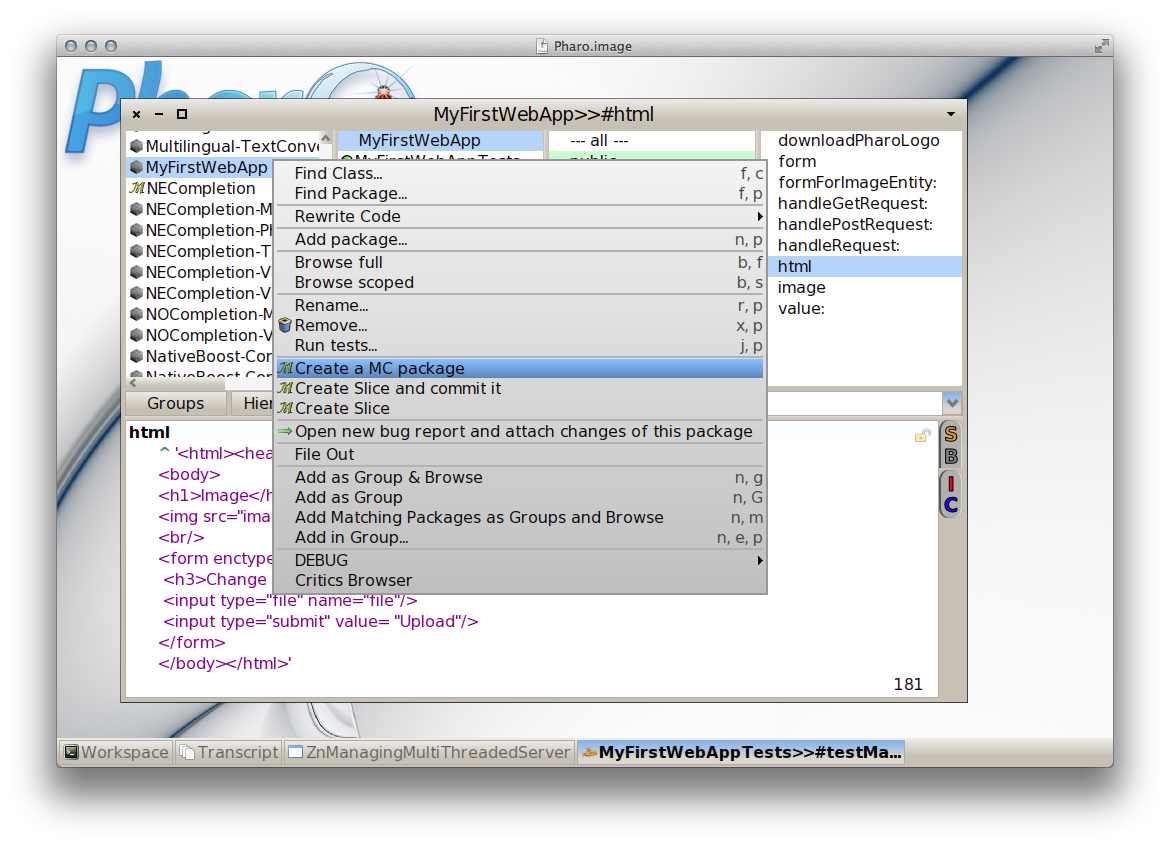Click the package list scroll-up arrow

point(325,138)
